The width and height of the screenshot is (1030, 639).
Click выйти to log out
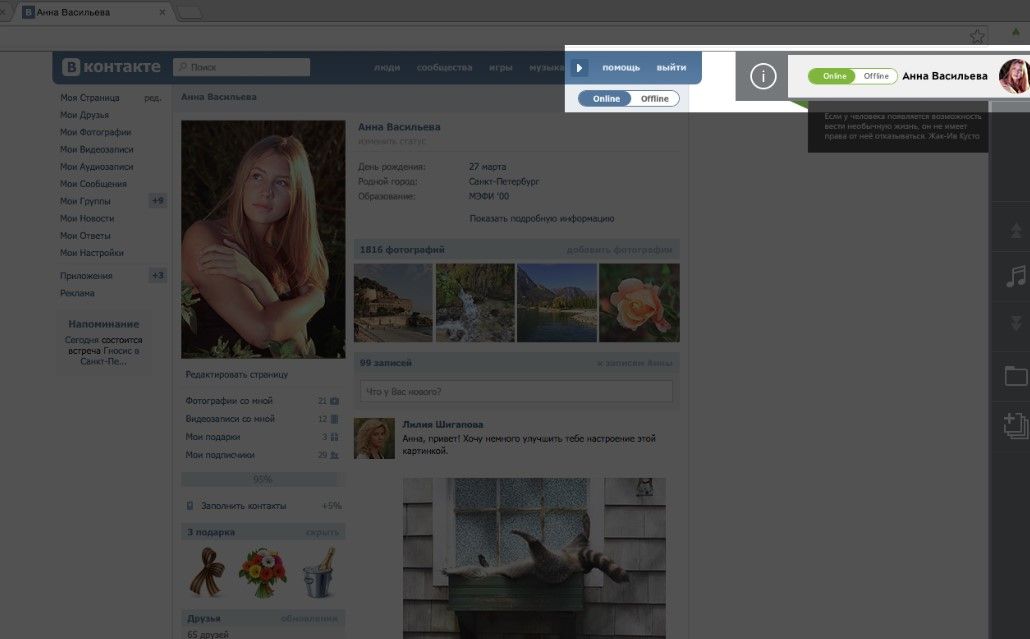point(671,68)
